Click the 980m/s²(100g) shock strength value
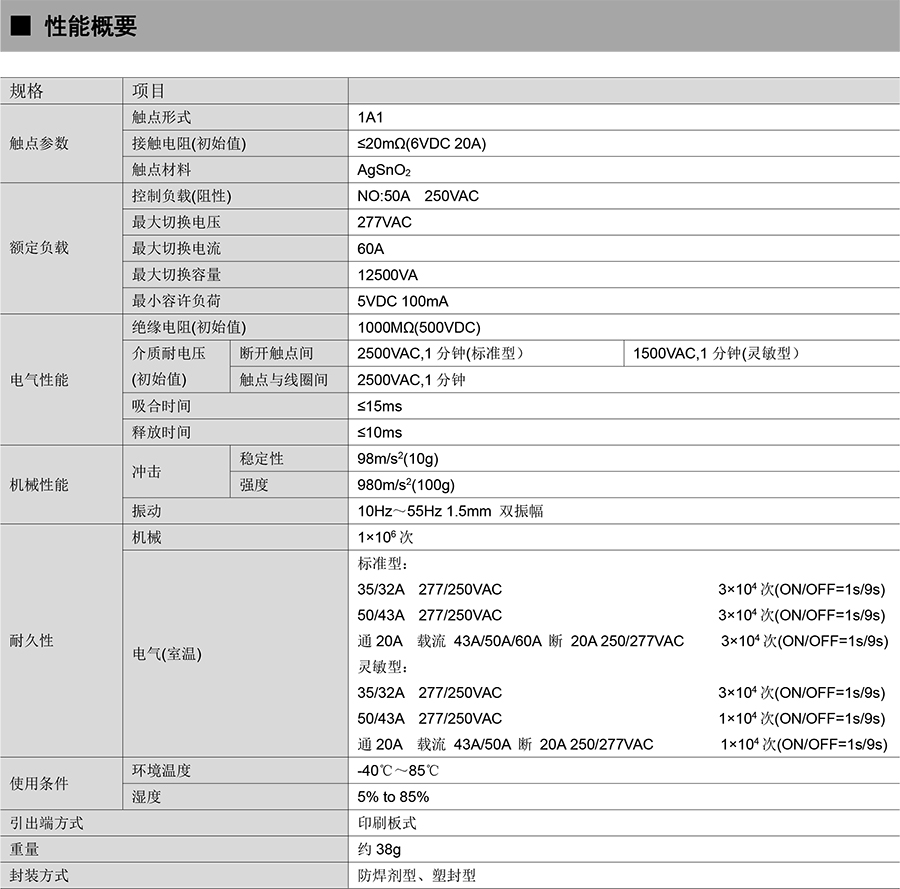Viewport: 900px width, 889px height. (x=406, y=485)
